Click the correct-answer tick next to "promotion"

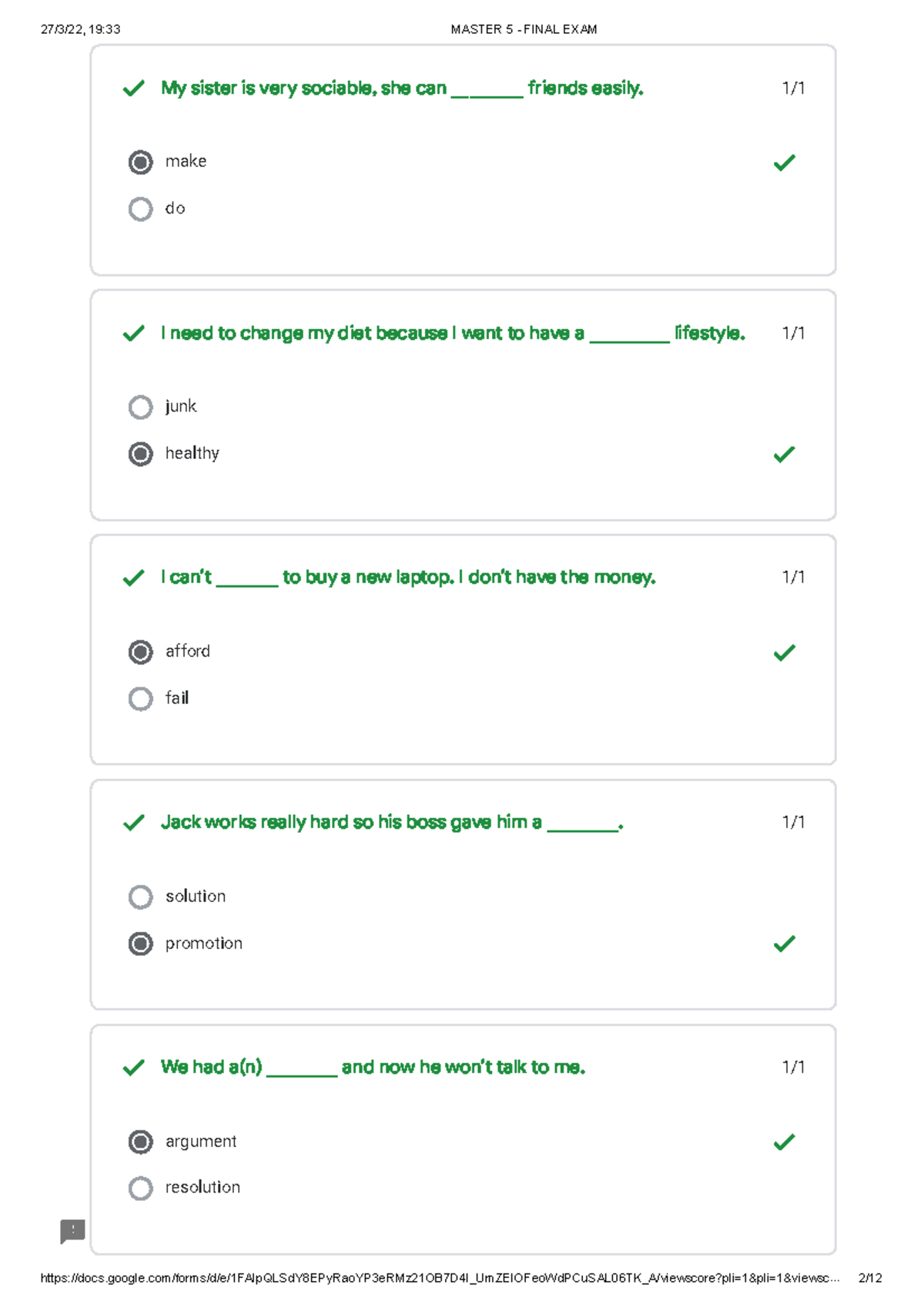[x=784, y=944]
